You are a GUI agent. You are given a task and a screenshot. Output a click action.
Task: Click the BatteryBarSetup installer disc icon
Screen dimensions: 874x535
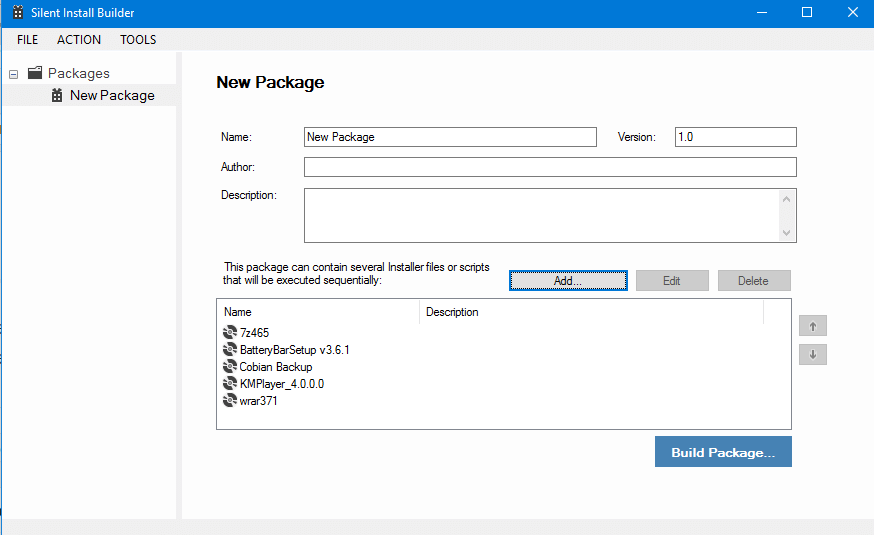tap(230, 349)
